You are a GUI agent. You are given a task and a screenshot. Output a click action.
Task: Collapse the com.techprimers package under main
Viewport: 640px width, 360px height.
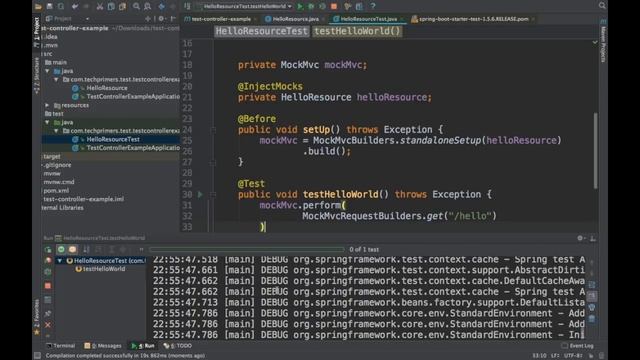pos(56,80)
